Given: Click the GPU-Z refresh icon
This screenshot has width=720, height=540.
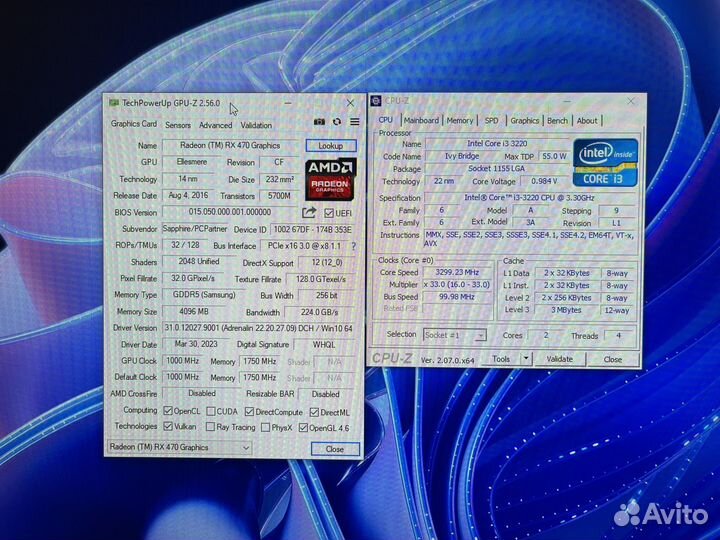Looking at the screenshot, I should (337, 122).
